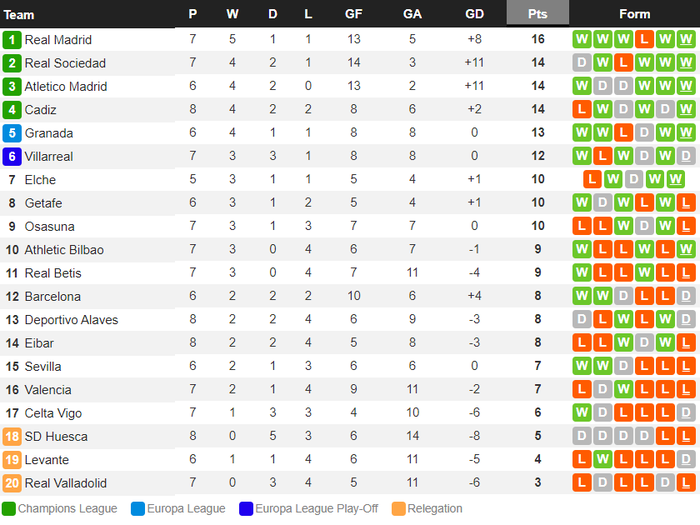The width and height of the screenshot is (700, 525).
Task: Click the GF column header
Action: (354, 14)
